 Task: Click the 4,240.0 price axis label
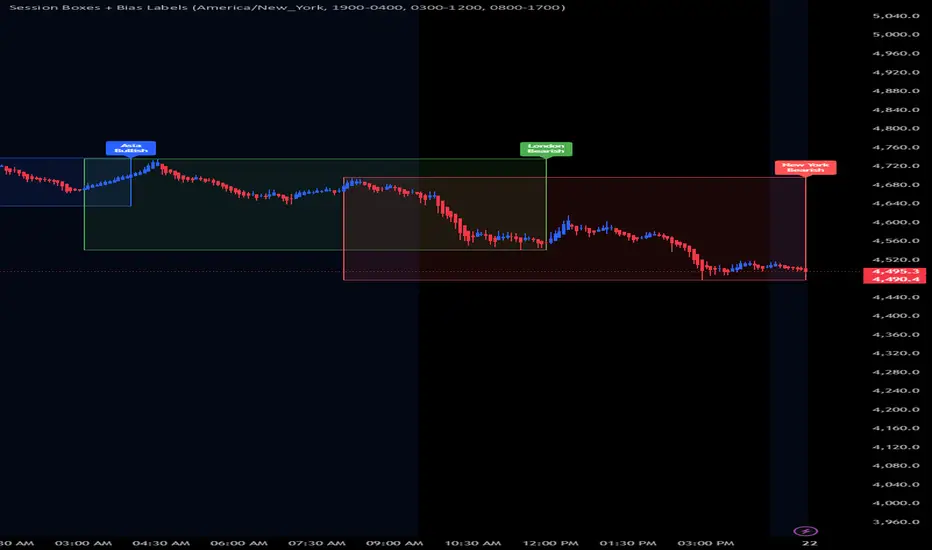coord(896,391)
